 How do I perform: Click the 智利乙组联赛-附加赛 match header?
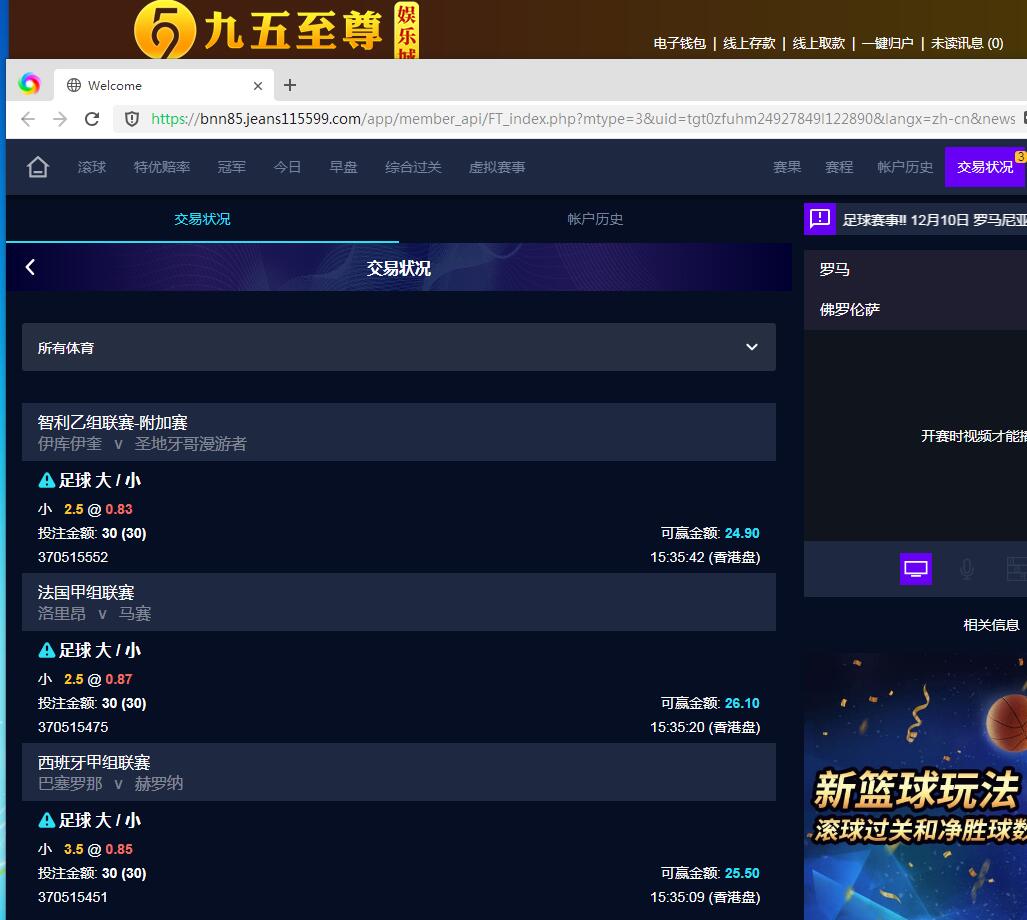398,432
